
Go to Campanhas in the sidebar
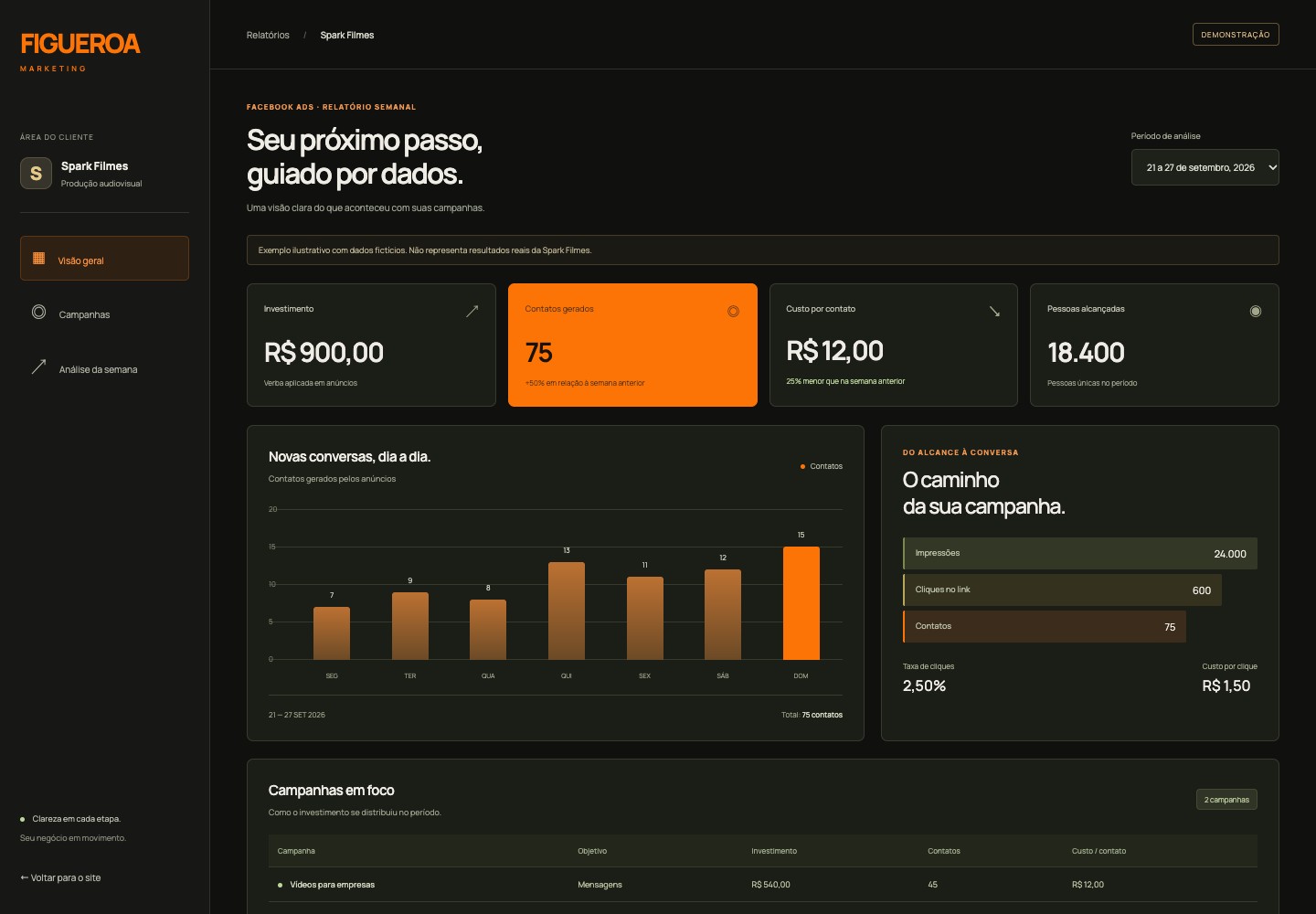point(104,314)
